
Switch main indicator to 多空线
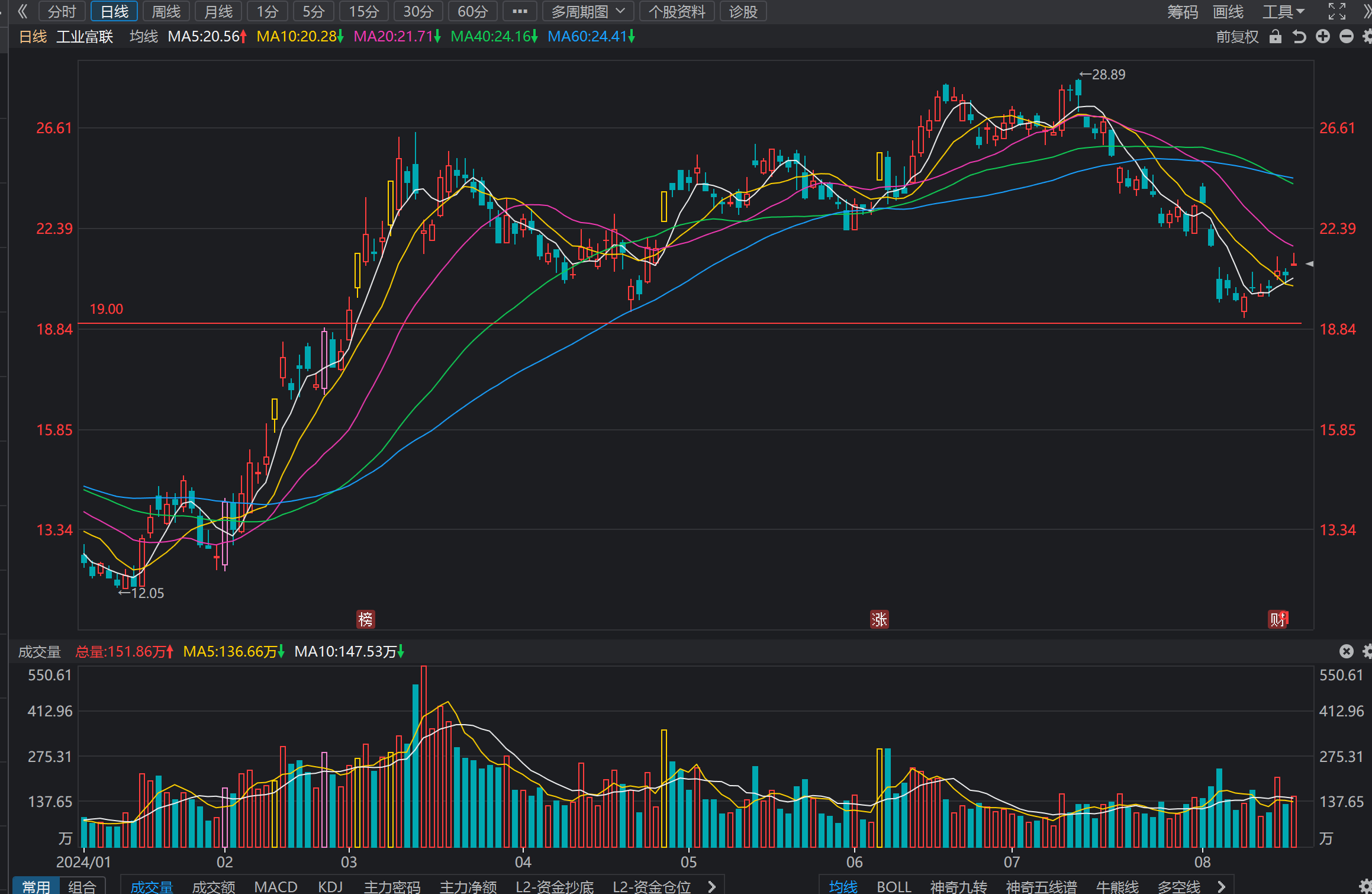coord(1179,886)
